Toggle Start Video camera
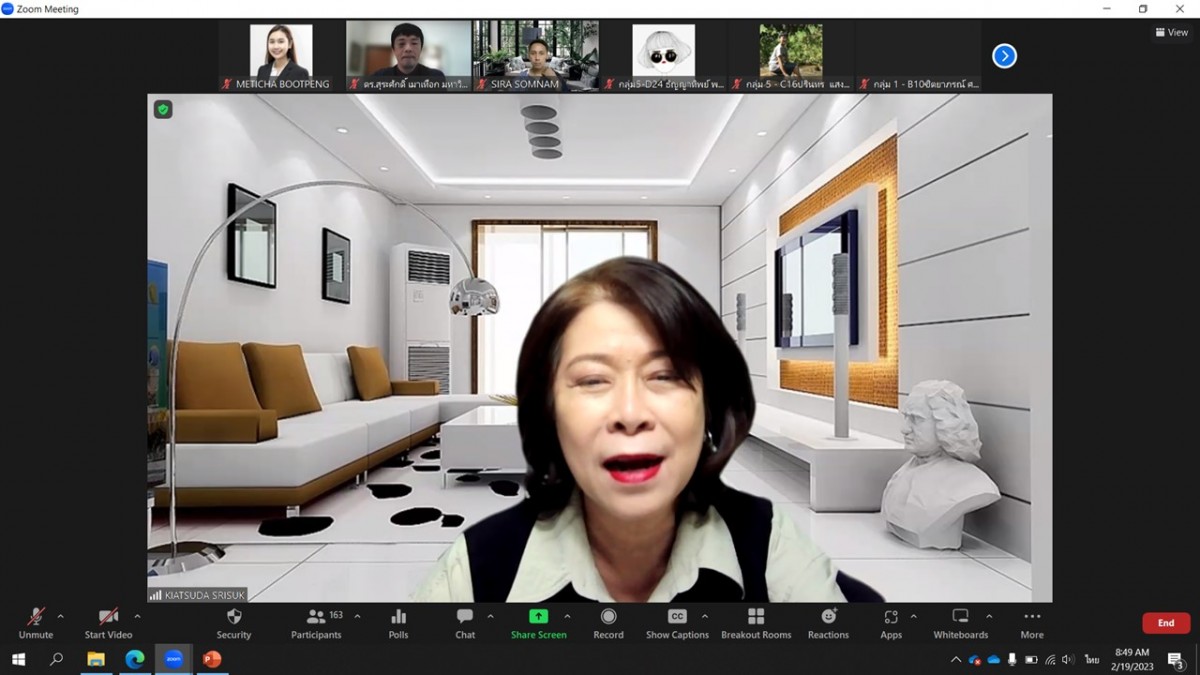The height and width of the screenshot is (675, 1200). click(108, 617)
